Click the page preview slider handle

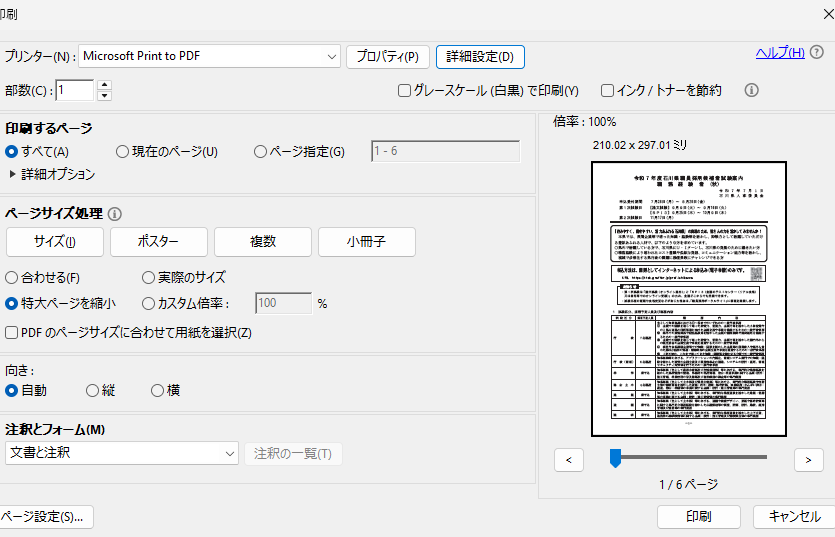coord(616,458)
